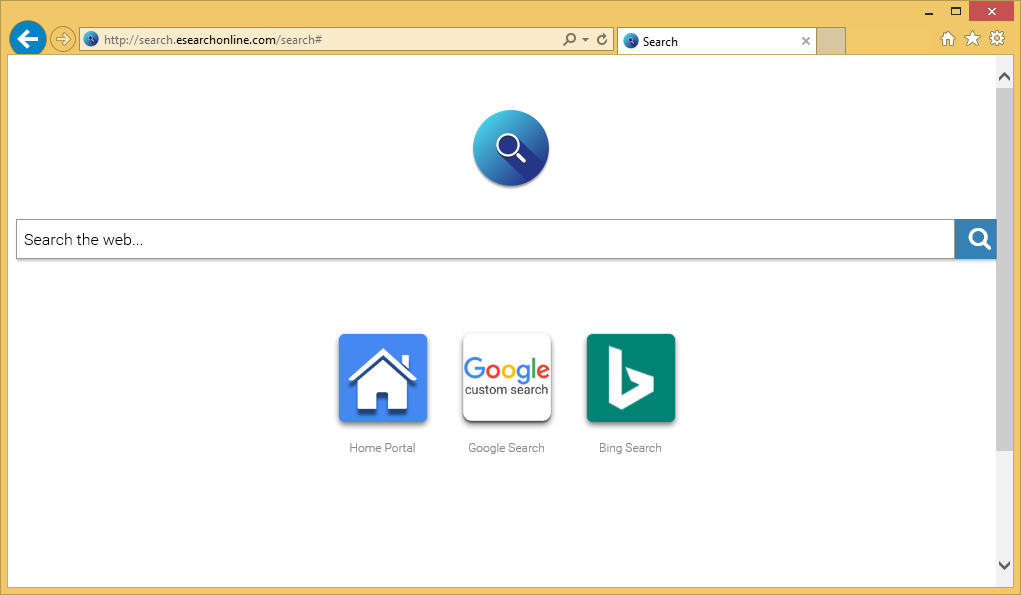Open the green Bing Search tile
1021x595 pixels.
tap(630, 378)
